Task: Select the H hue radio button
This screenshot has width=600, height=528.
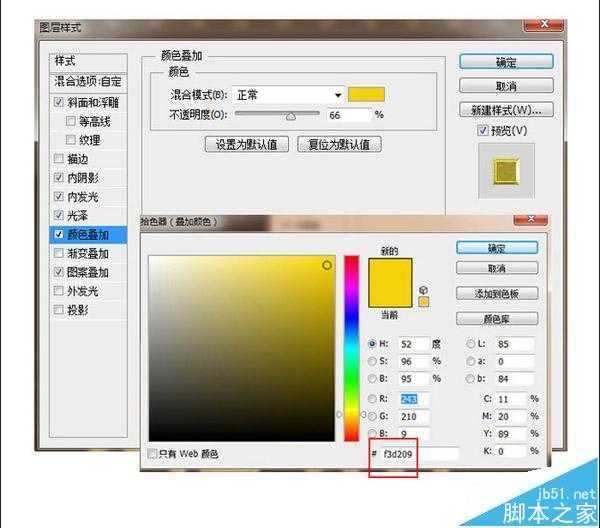Action: [x=372, y=344]
